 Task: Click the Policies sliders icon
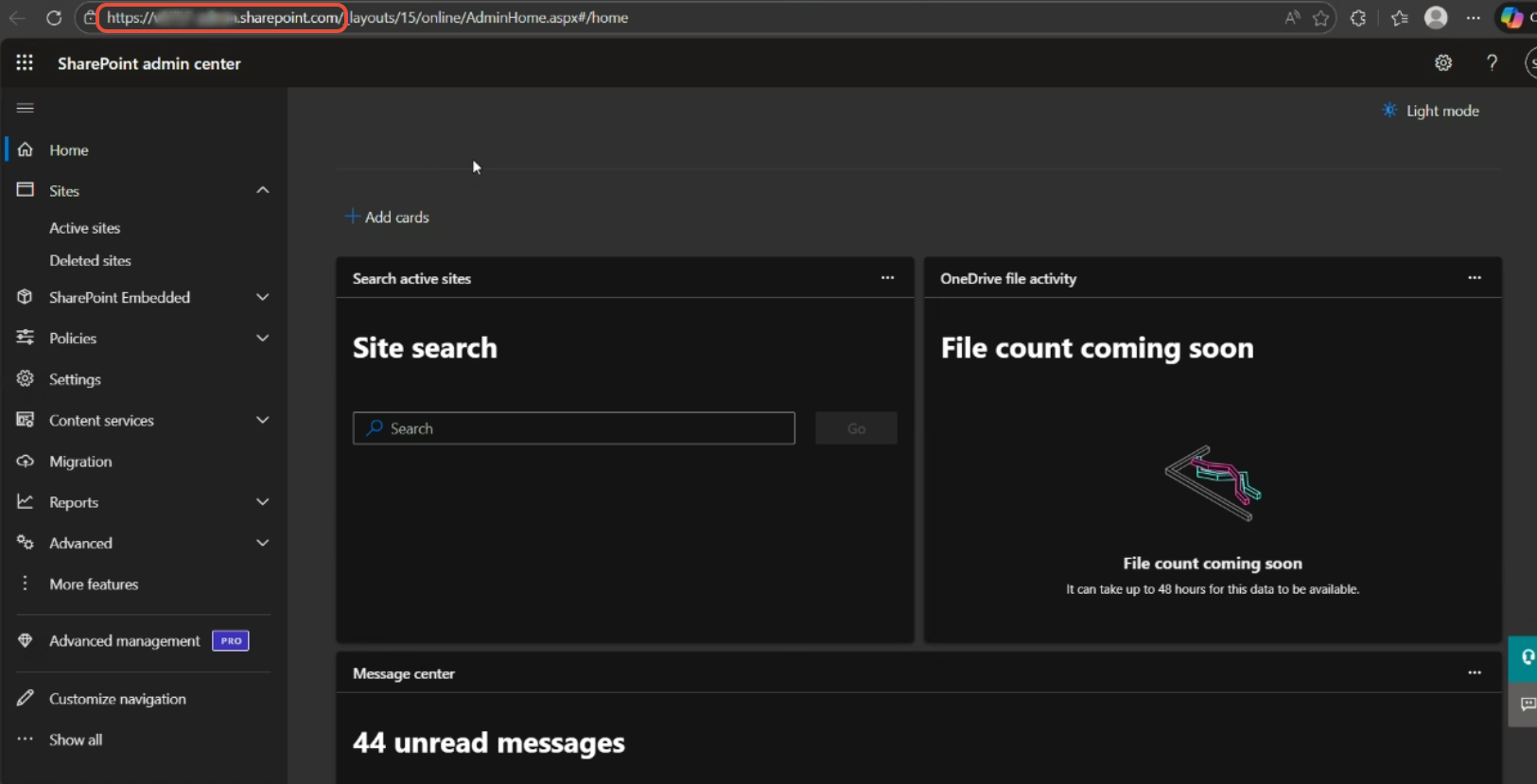pyautogui.click(x=26, y=338)
